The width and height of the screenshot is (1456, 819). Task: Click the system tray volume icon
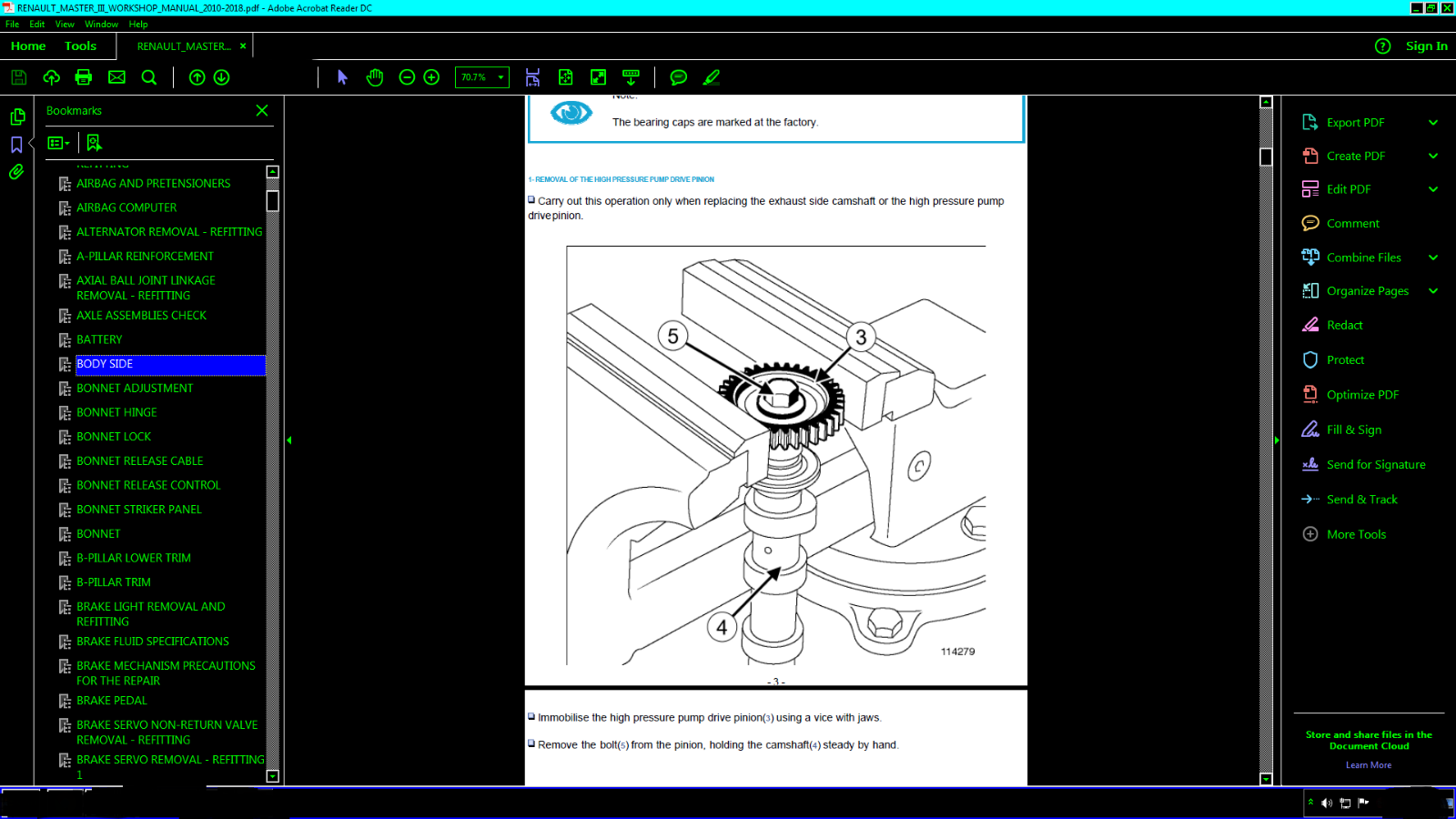pos(1327,803)
